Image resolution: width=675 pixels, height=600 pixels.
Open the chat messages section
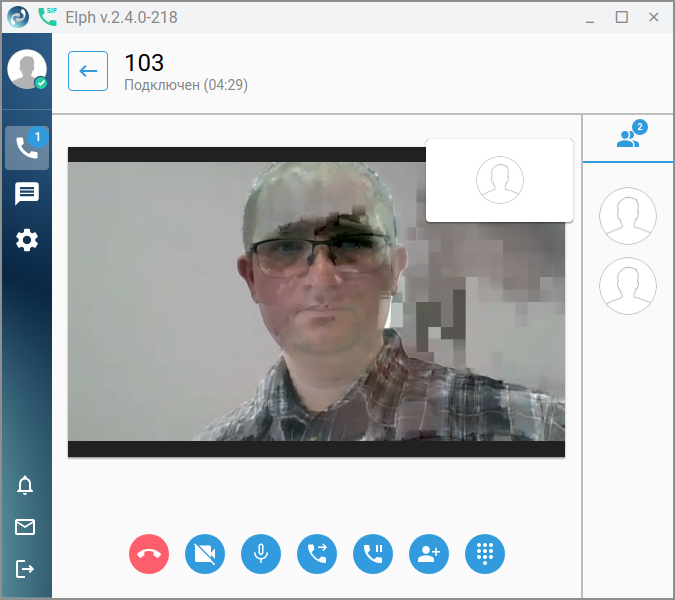[27, 194]
